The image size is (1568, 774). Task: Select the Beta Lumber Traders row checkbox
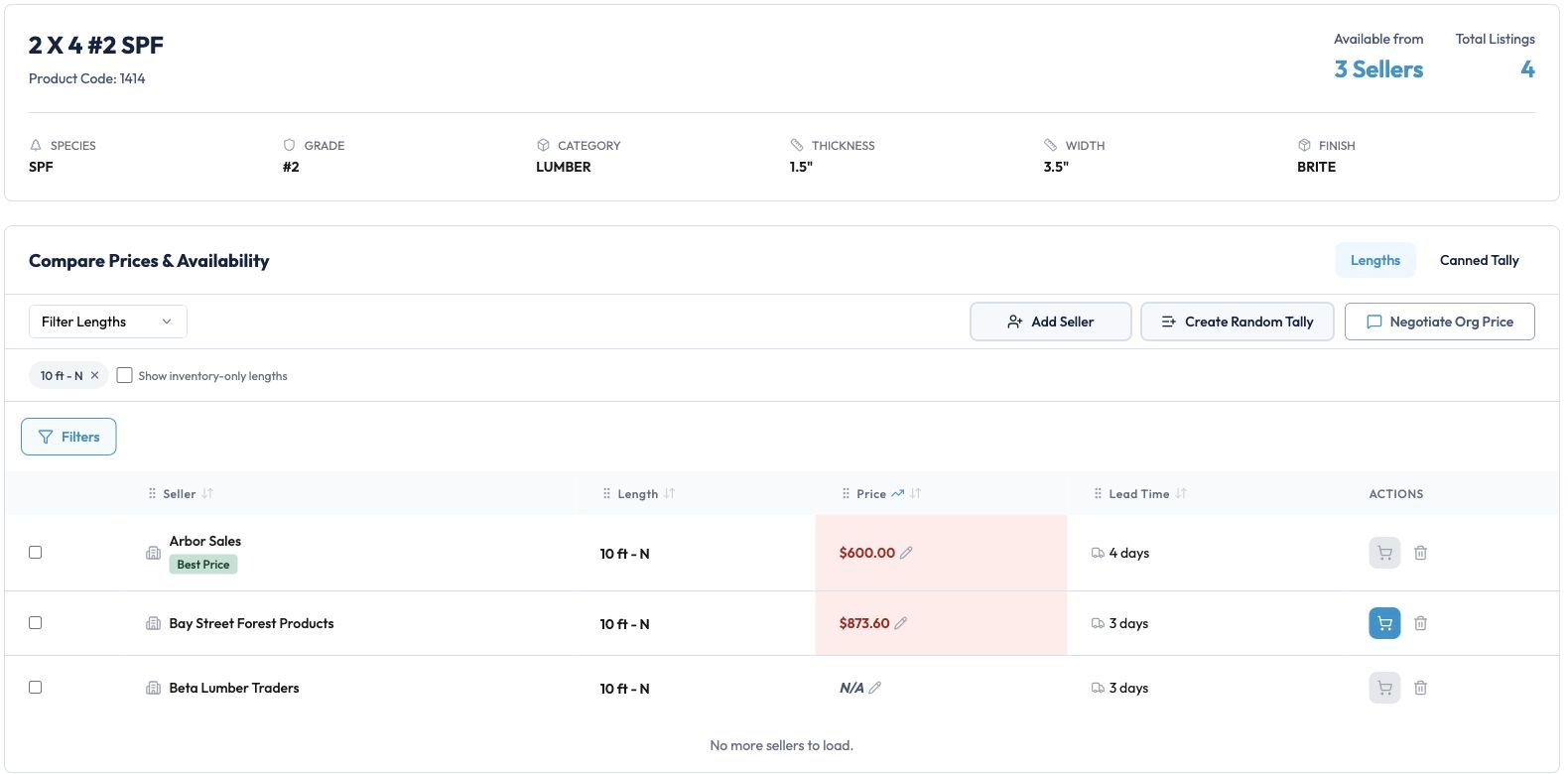36,688
